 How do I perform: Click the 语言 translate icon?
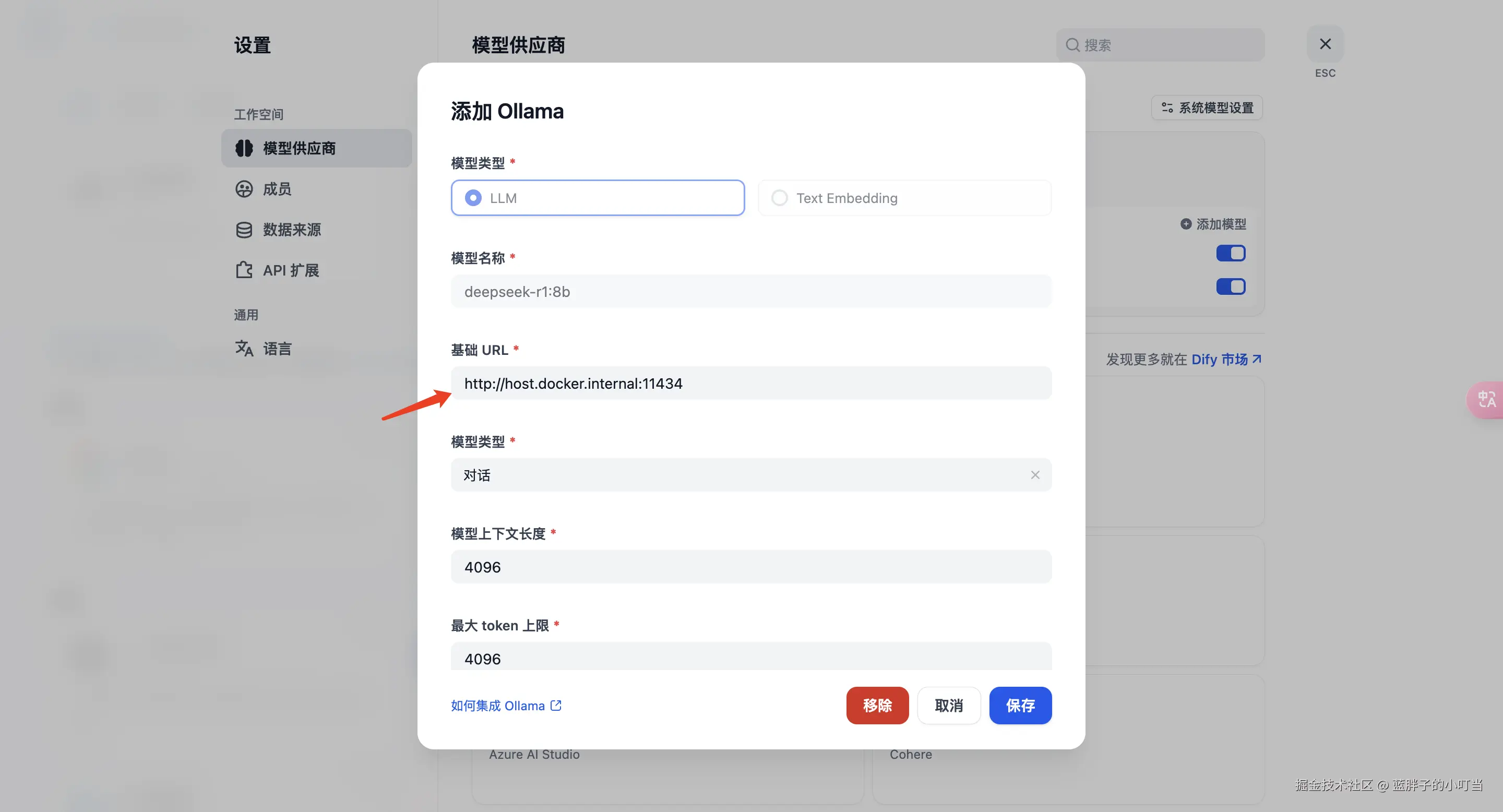coord(244,348)
